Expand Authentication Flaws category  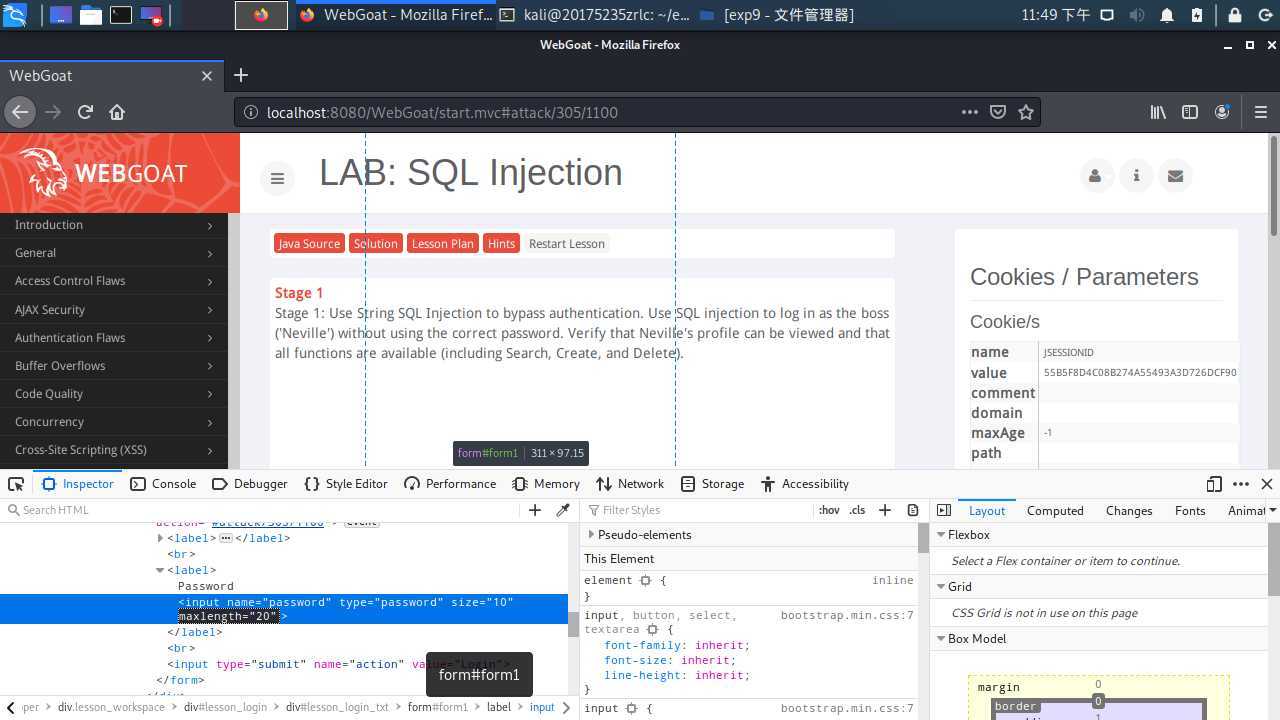[114, 338]
